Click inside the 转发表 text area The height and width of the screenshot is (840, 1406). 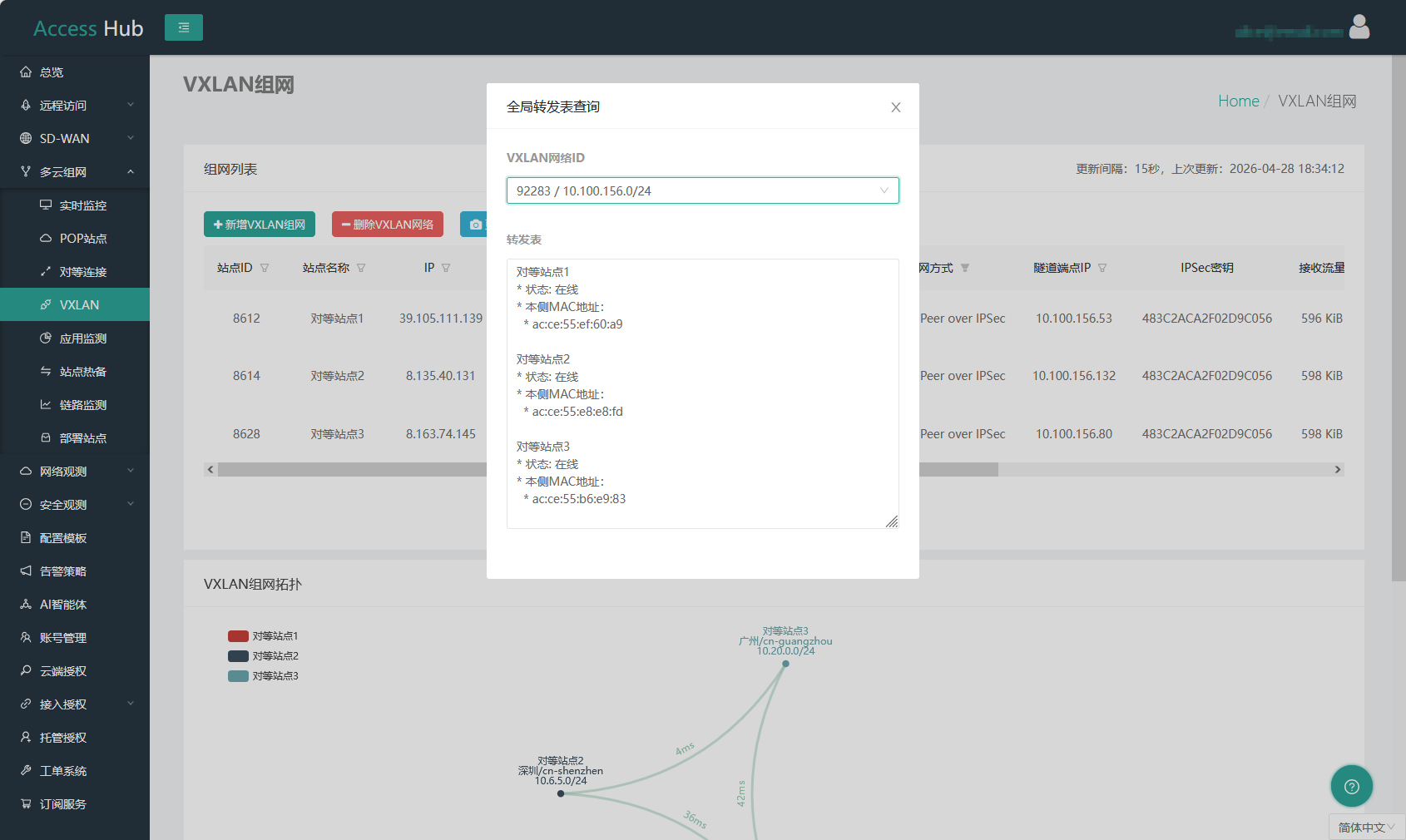coord(703,393)
